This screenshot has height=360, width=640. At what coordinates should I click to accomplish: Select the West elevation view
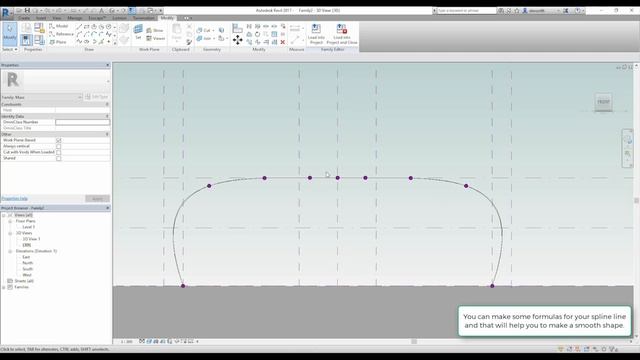[27, 275]
